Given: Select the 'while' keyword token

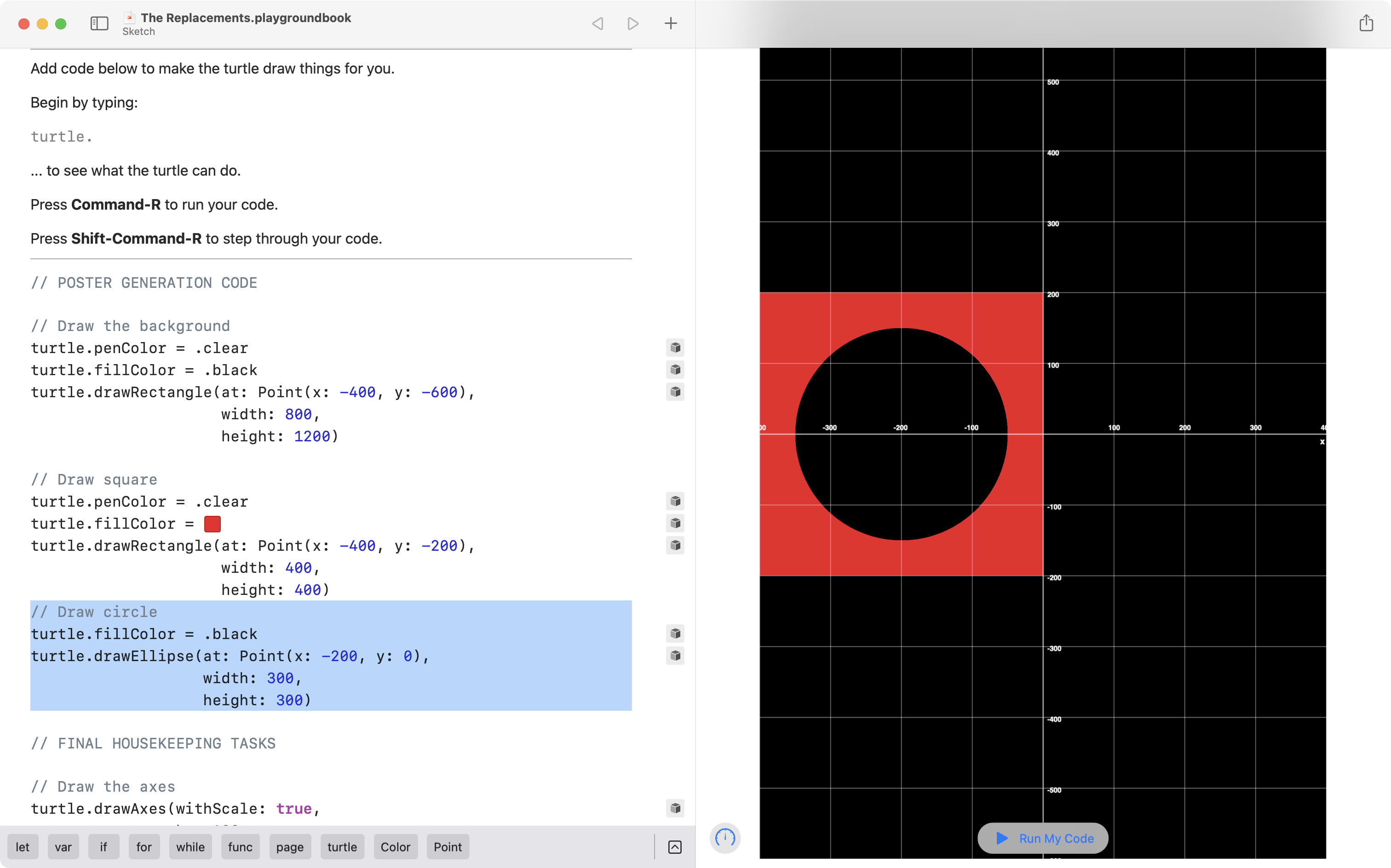Looking at the screenshot, I should [x=190, y=847].
